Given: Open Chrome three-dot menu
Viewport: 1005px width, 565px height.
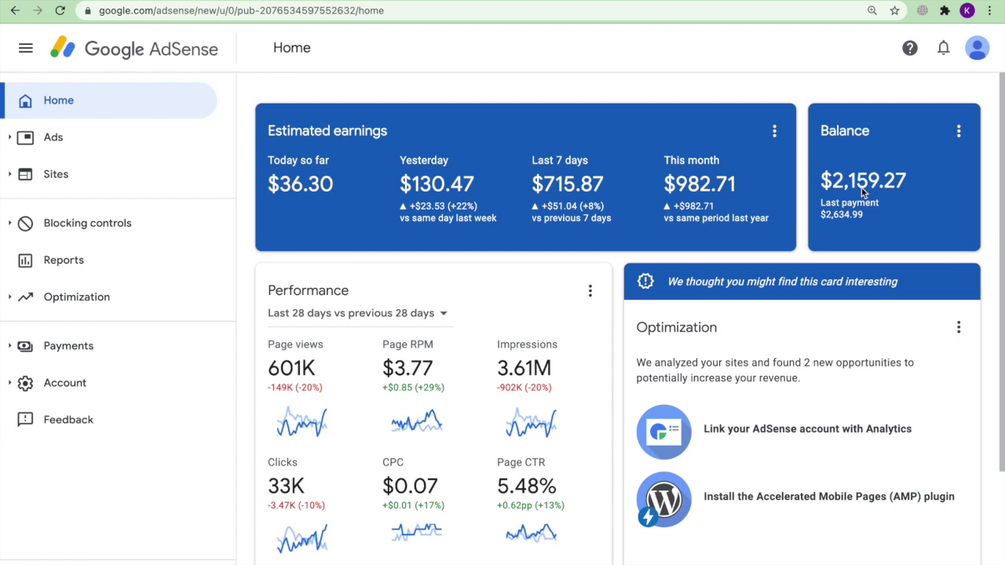Looking at the screenshot, I should coord(990,10).
